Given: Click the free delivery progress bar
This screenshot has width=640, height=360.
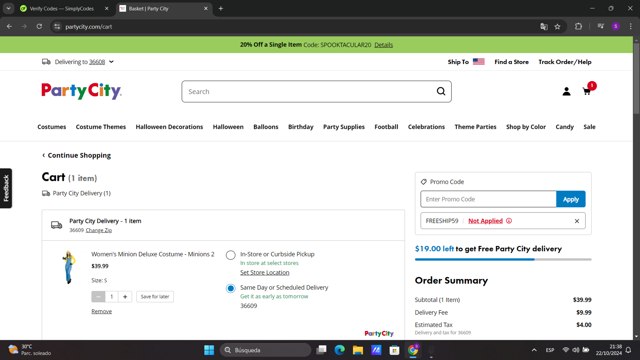Looking at the screenshot, I should point(503,259).
